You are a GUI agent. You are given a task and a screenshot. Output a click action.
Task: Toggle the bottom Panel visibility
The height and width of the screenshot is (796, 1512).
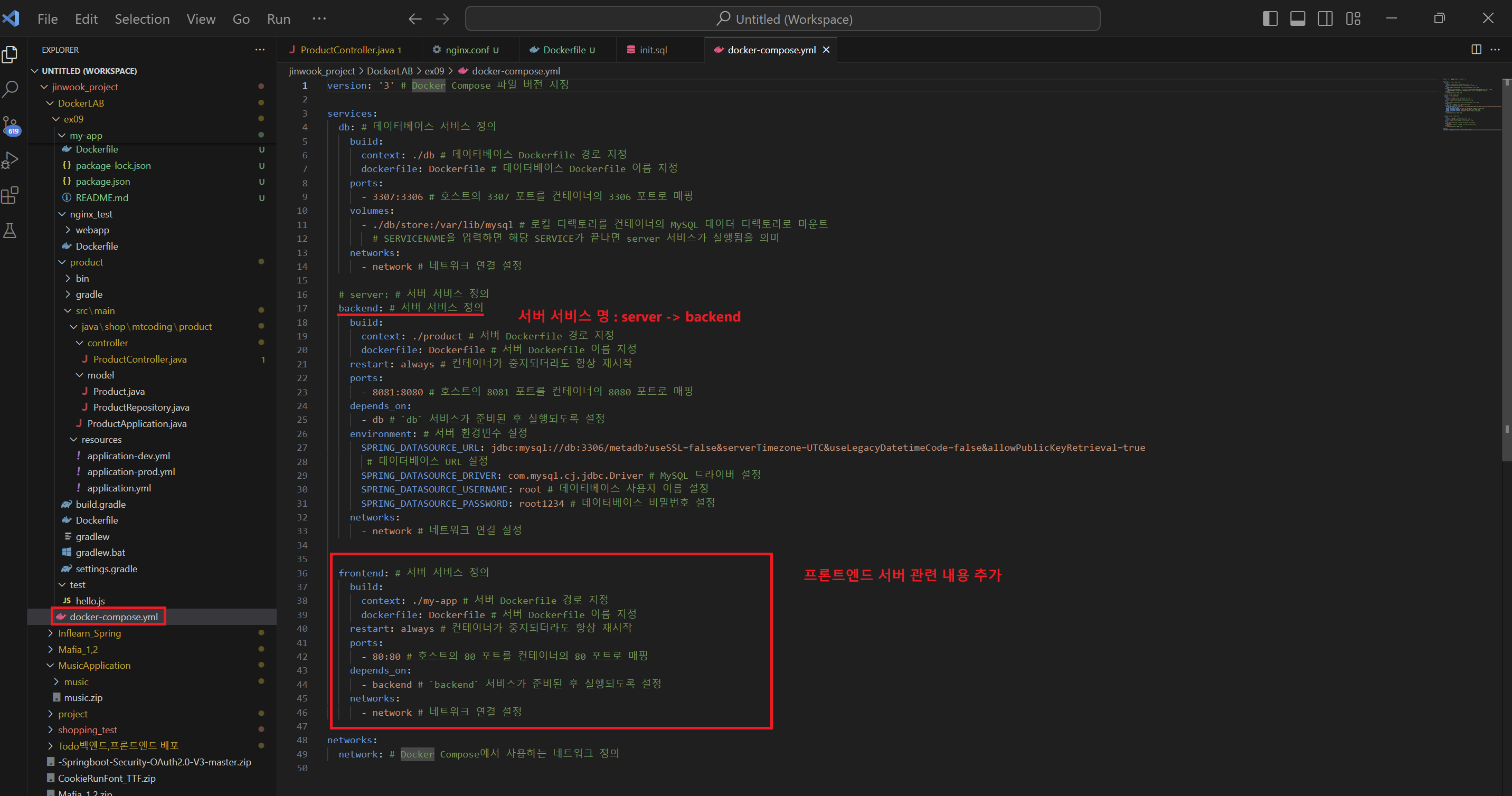[1297, 19]
